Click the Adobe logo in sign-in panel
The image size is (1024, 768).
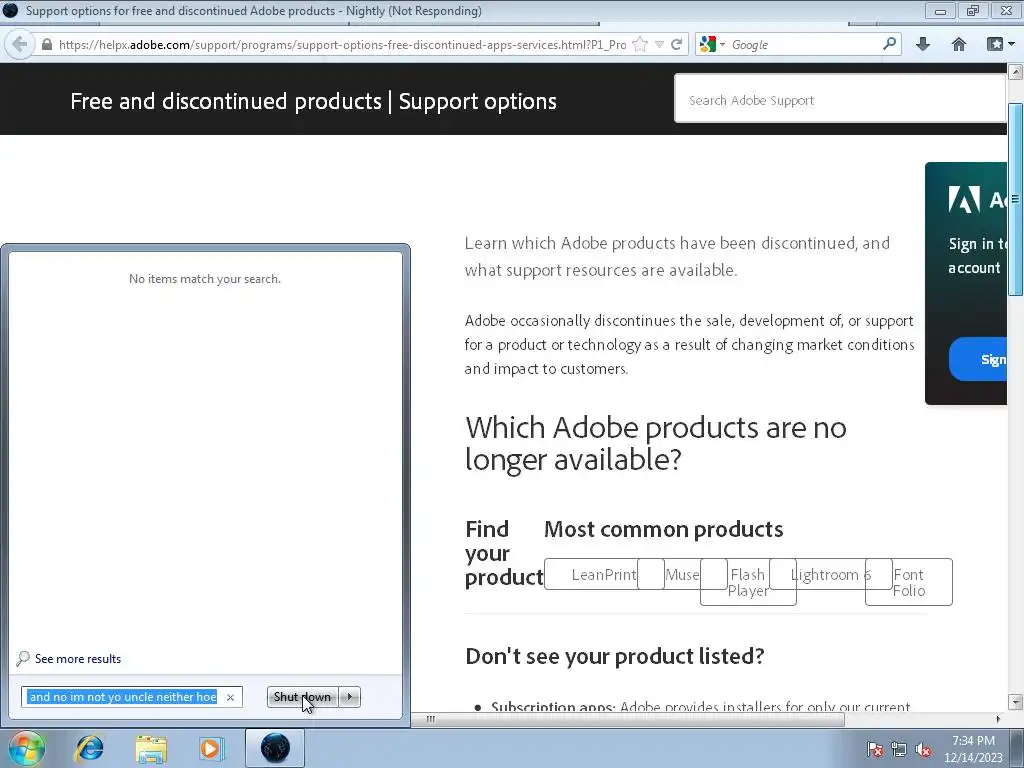964,199
